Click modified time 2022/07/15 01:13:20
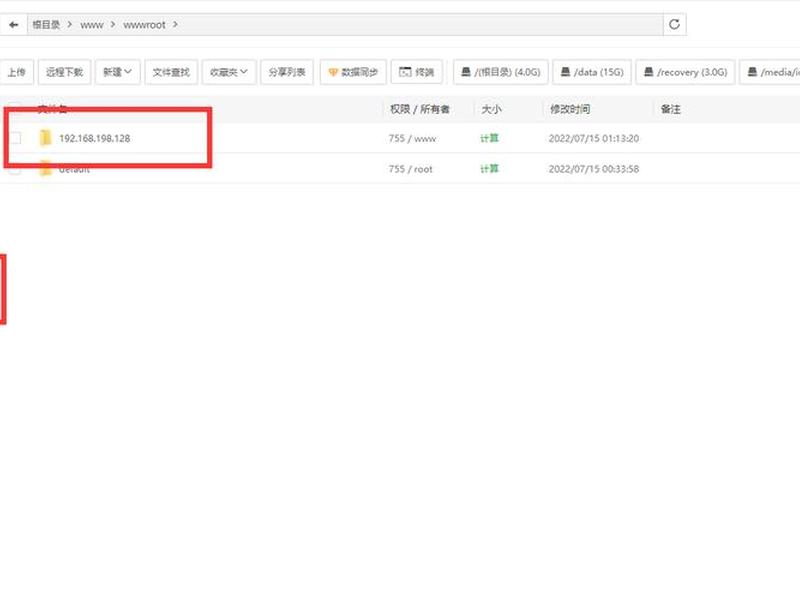This screenshot has width=800, height=600. [x=594, y=138]
